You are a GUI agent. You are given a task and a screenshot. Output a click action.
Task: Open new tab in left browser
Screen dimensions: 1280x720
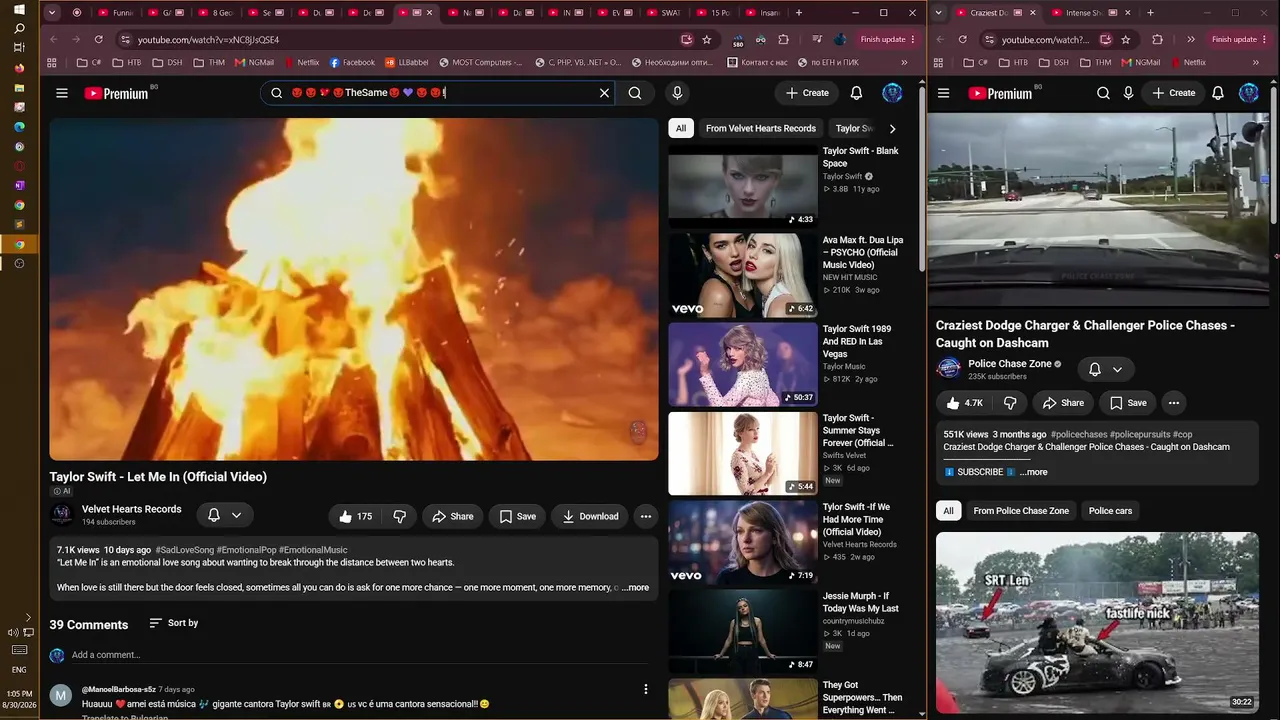point(798,13)
